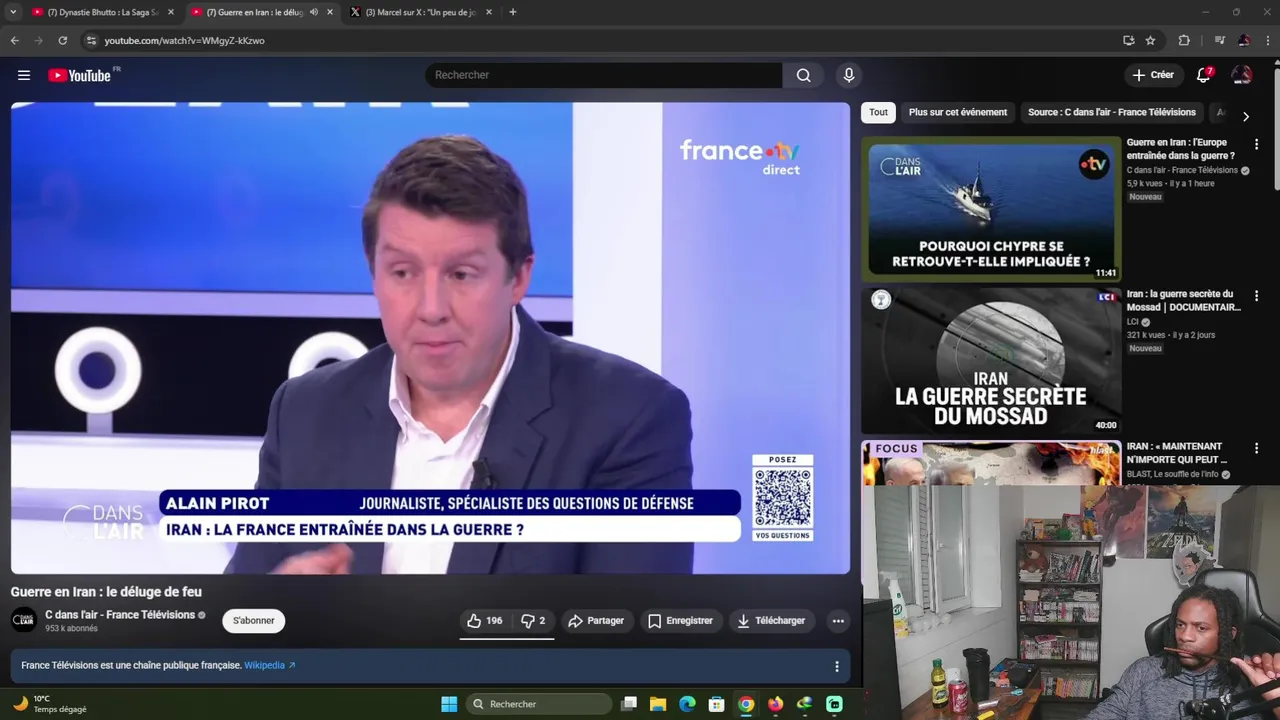The image size is (1280, 720).
Task: Open Pourquoi Chypre video thumbnail
Action: (991, 208)
